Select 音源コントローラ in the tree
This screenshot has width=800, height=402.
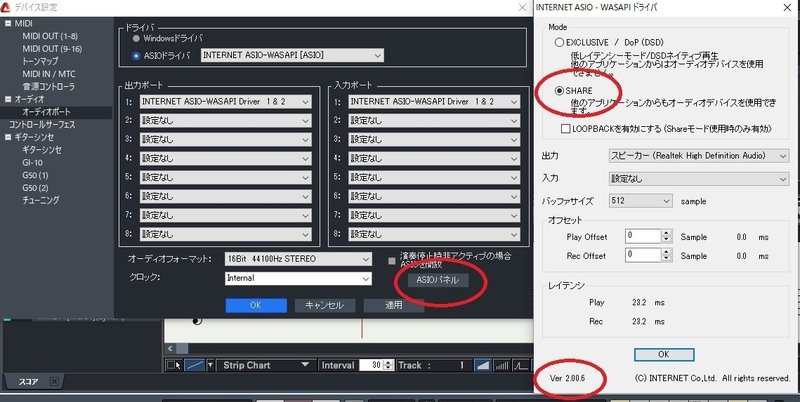[48, 87]
